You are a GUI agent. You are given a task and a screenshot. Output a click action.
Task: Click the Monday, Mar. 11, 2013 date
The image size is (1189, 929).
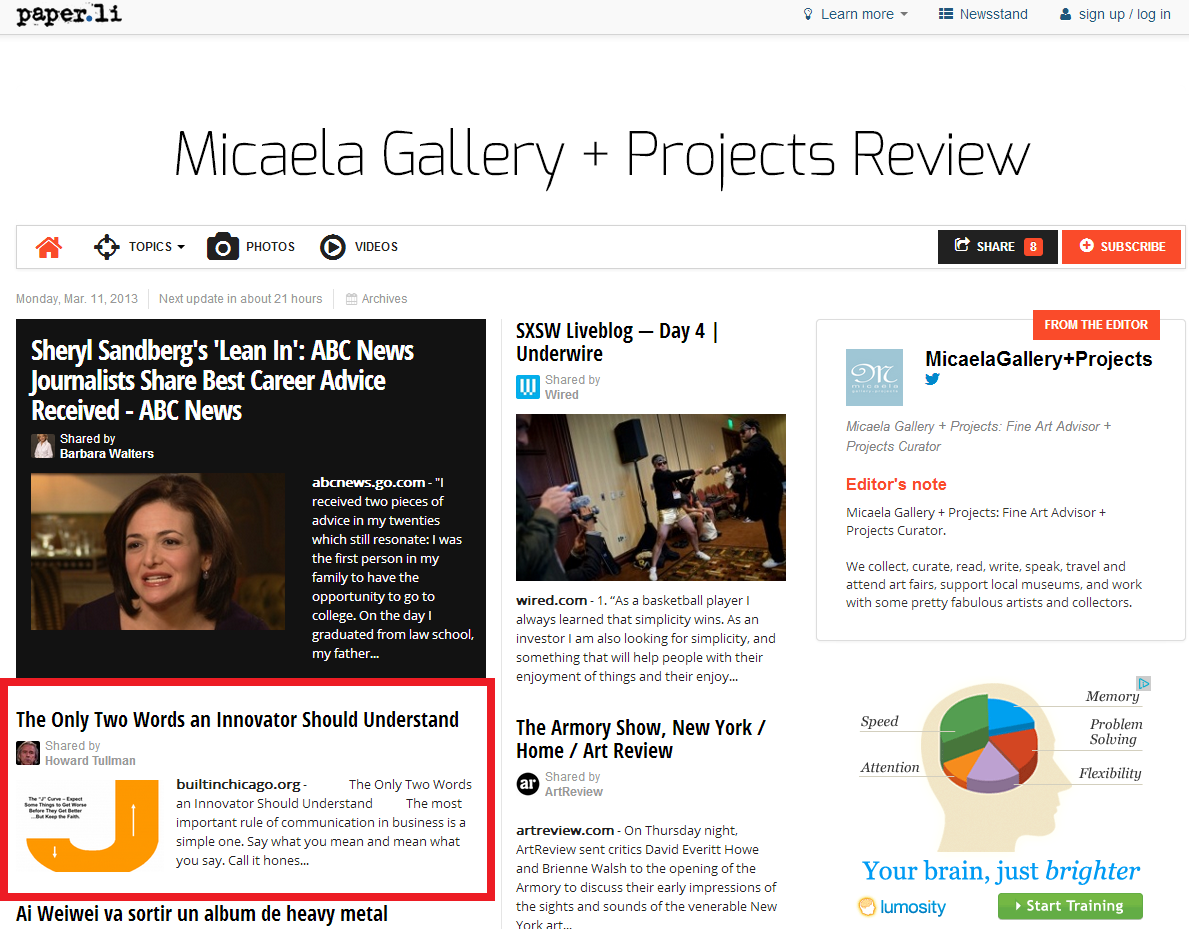[x=77, y=299]
